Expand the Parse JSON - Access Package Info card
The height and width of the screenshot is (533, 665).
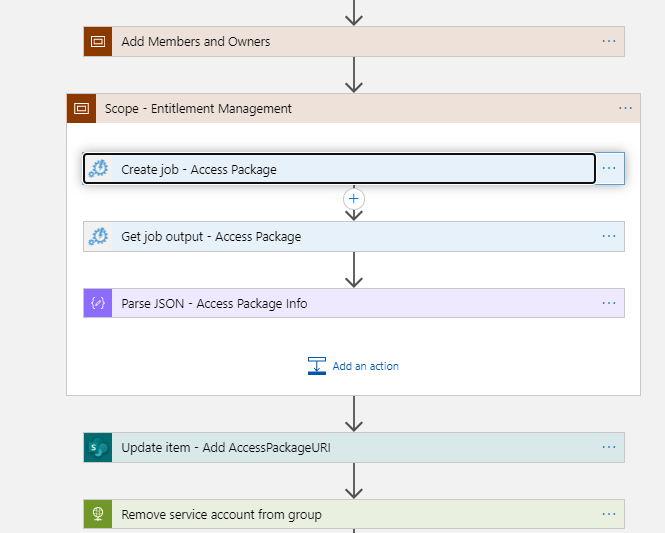354,303
